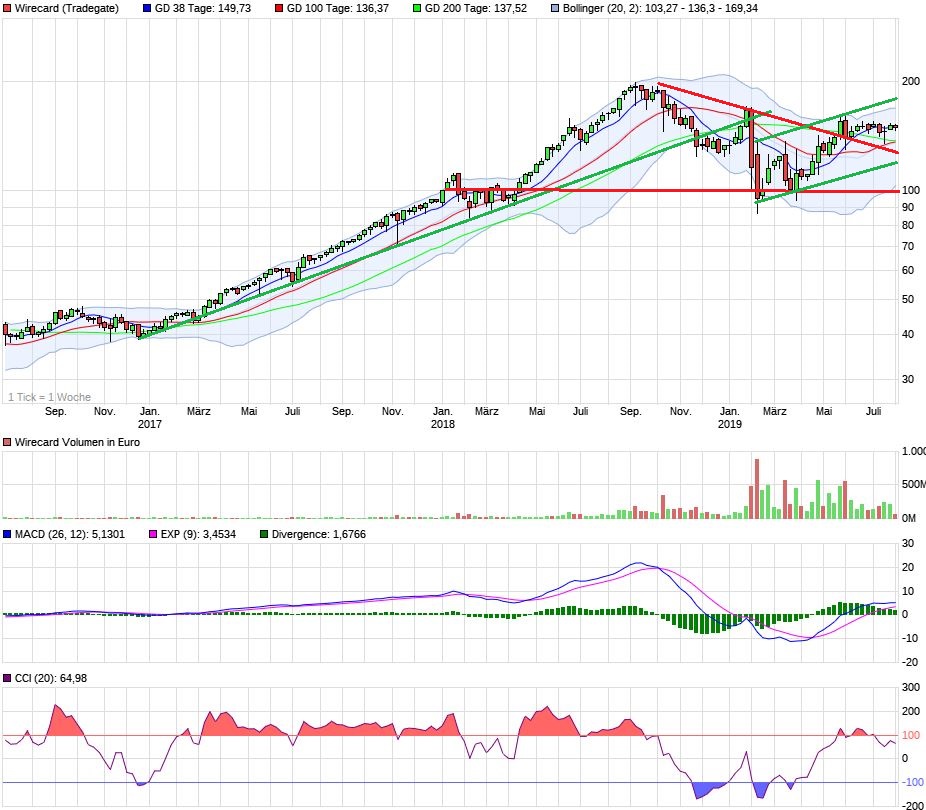Click the blue GD 38 Tage legend swatch

(147, 8)
